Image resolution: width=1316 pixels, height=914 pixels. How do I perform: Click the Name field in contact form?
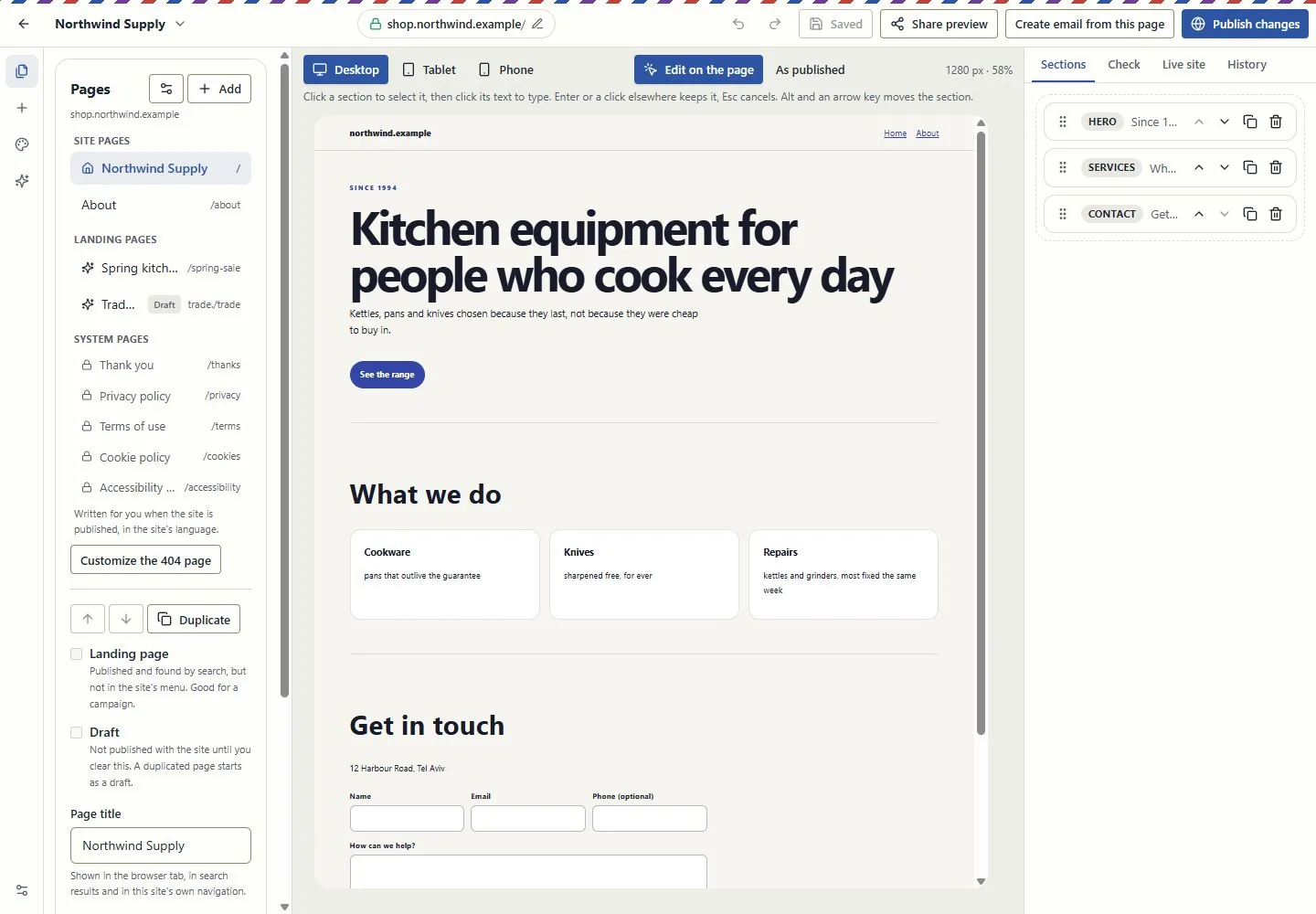[407, 818]
